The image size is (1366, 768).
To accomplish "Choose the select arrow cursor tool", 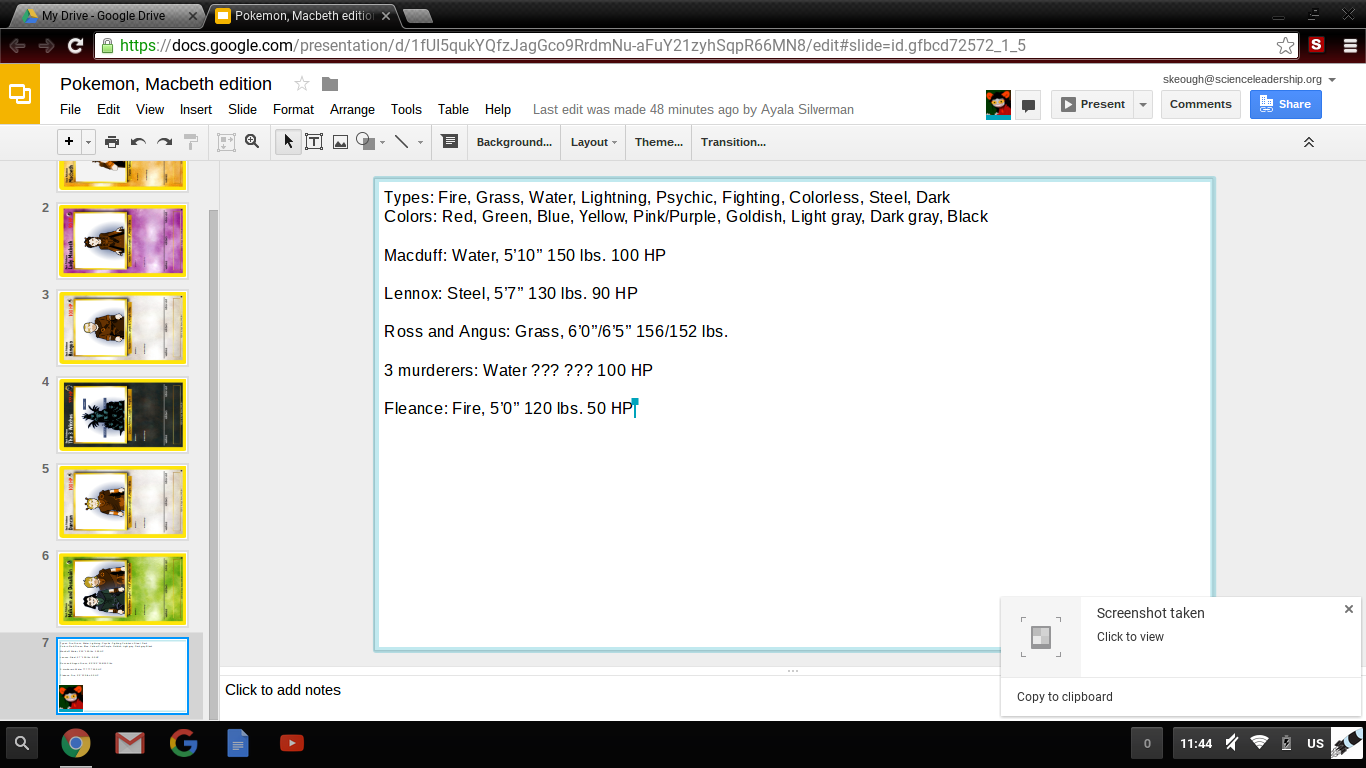I will click(x=288, y=142).
